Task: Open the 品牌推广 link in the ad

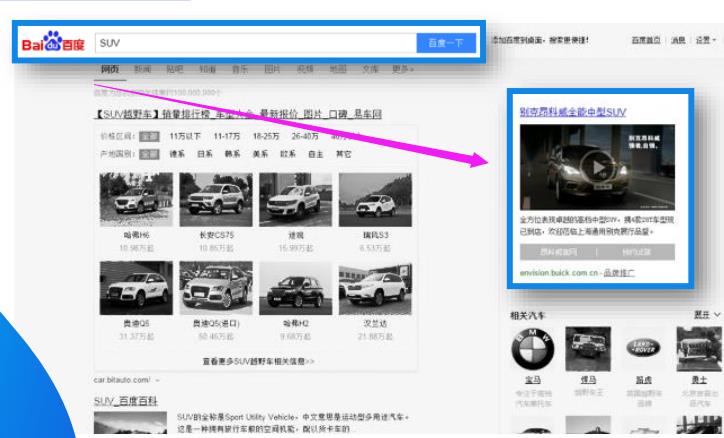Action: click(619, 273)
